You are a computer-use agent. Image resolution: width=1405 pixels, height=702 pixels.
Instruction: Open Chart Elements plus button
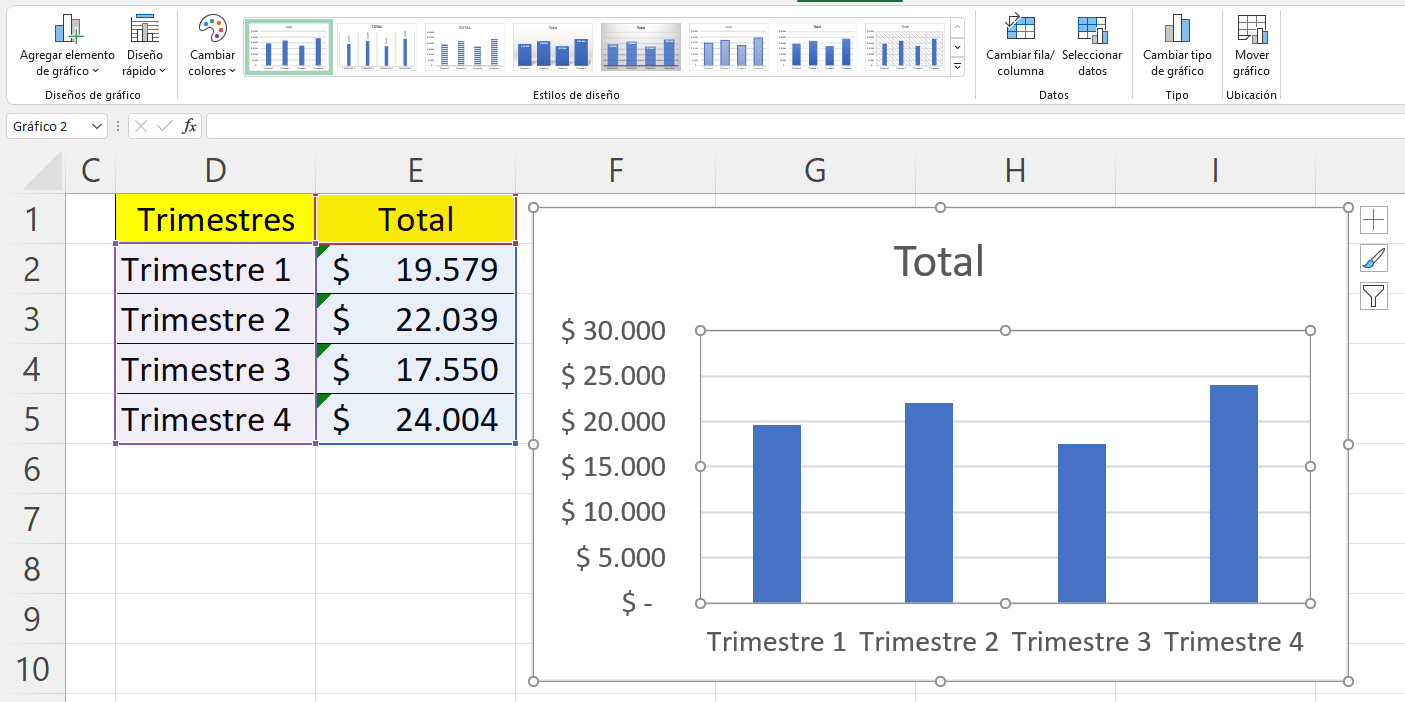point(1374,220)
